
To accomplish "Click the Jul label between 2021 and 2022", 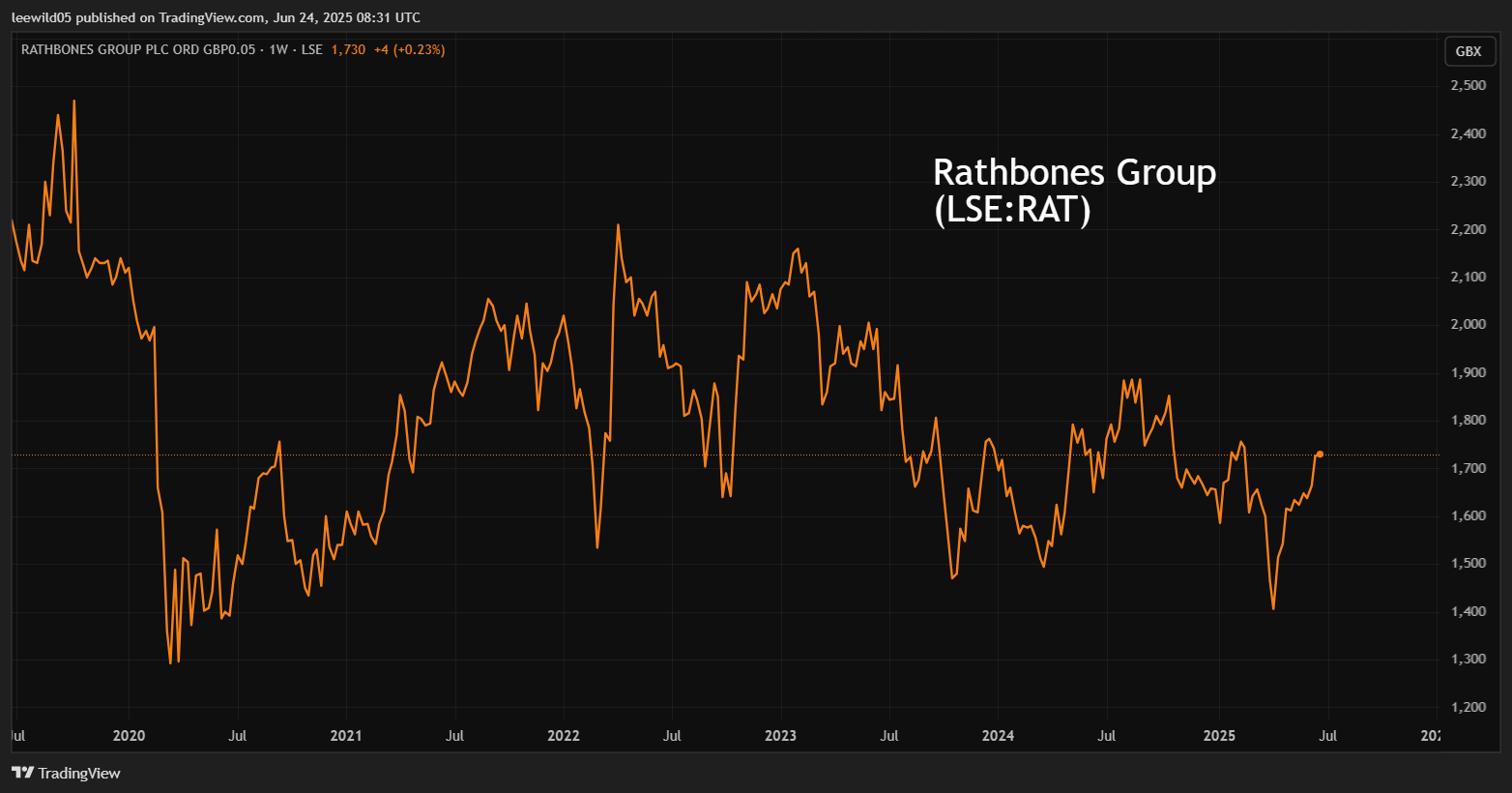I will pos(454,735).
